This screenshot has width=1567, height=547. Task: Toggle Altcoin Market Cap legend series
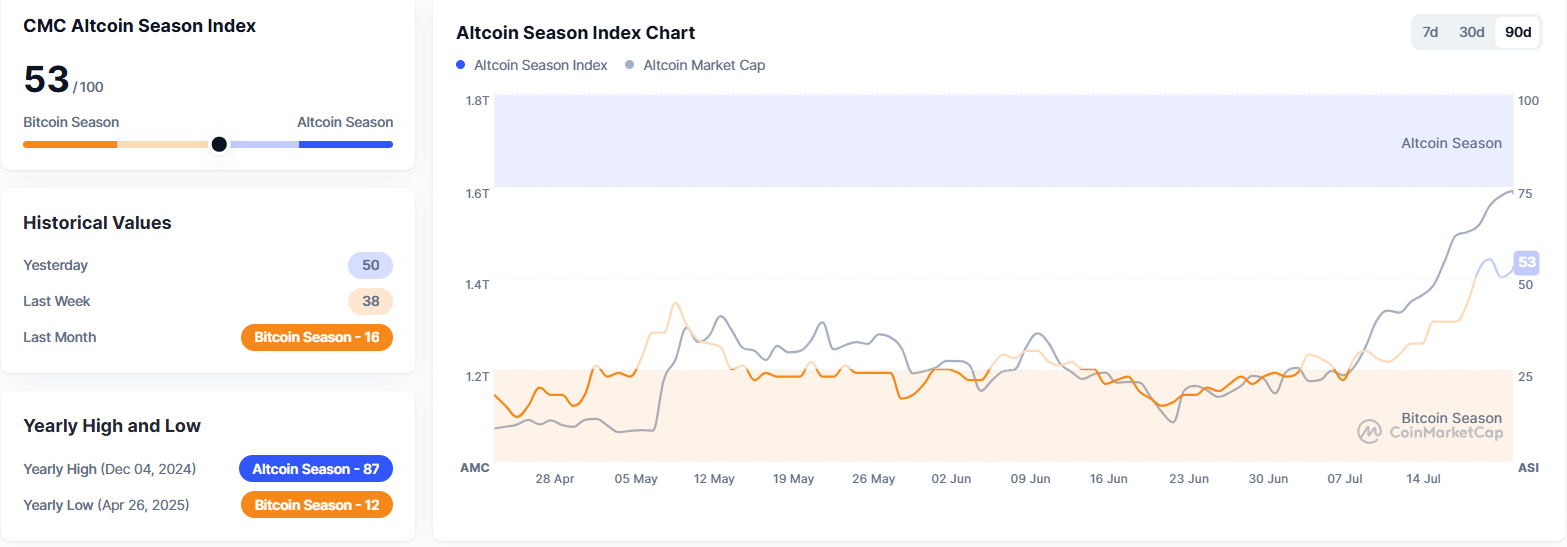703,65
